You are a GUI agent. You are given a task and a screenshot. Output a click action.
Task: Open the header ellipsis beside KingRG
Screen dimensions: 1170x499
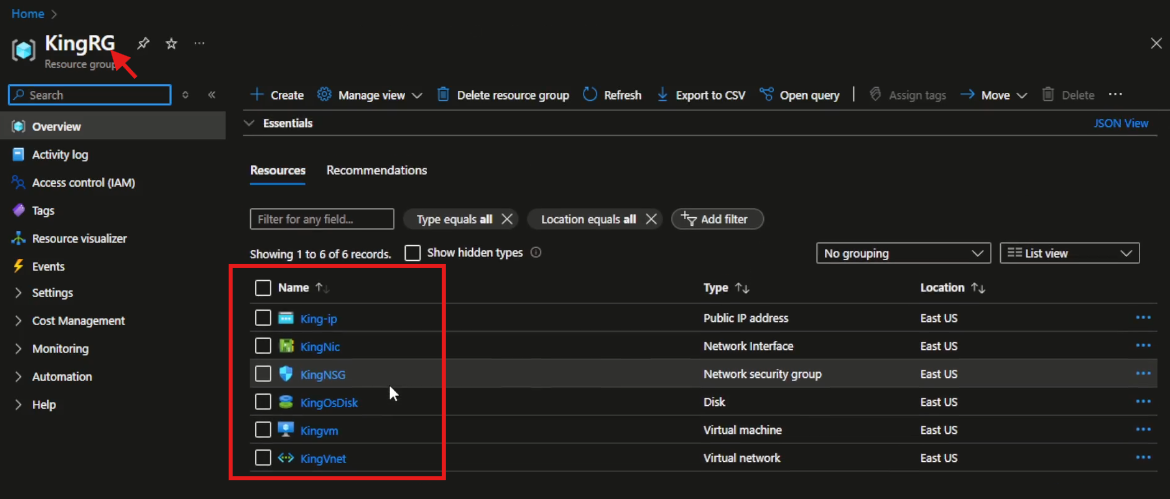point(199,44)
